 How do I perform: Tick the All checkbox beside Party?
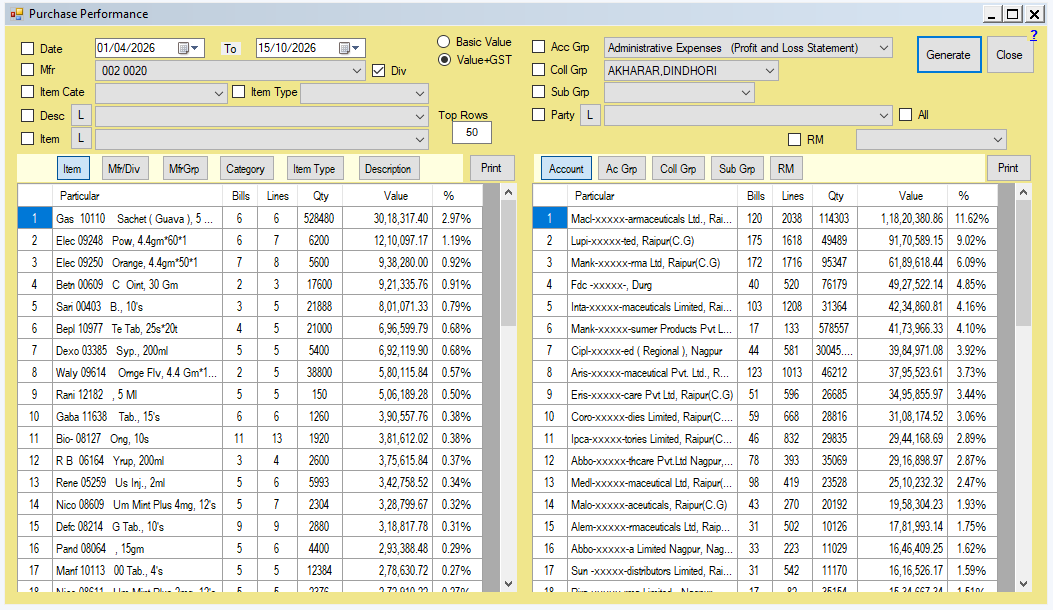[905, 114]
